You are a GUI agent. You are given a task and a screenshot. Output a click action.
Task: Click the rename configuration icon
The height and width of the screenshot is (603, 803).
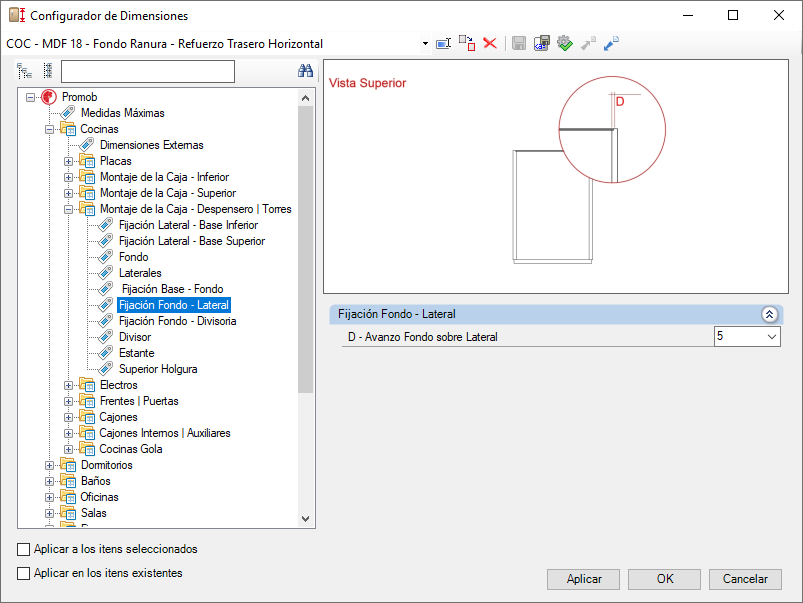pyautogui.click(x=443, y=44)
